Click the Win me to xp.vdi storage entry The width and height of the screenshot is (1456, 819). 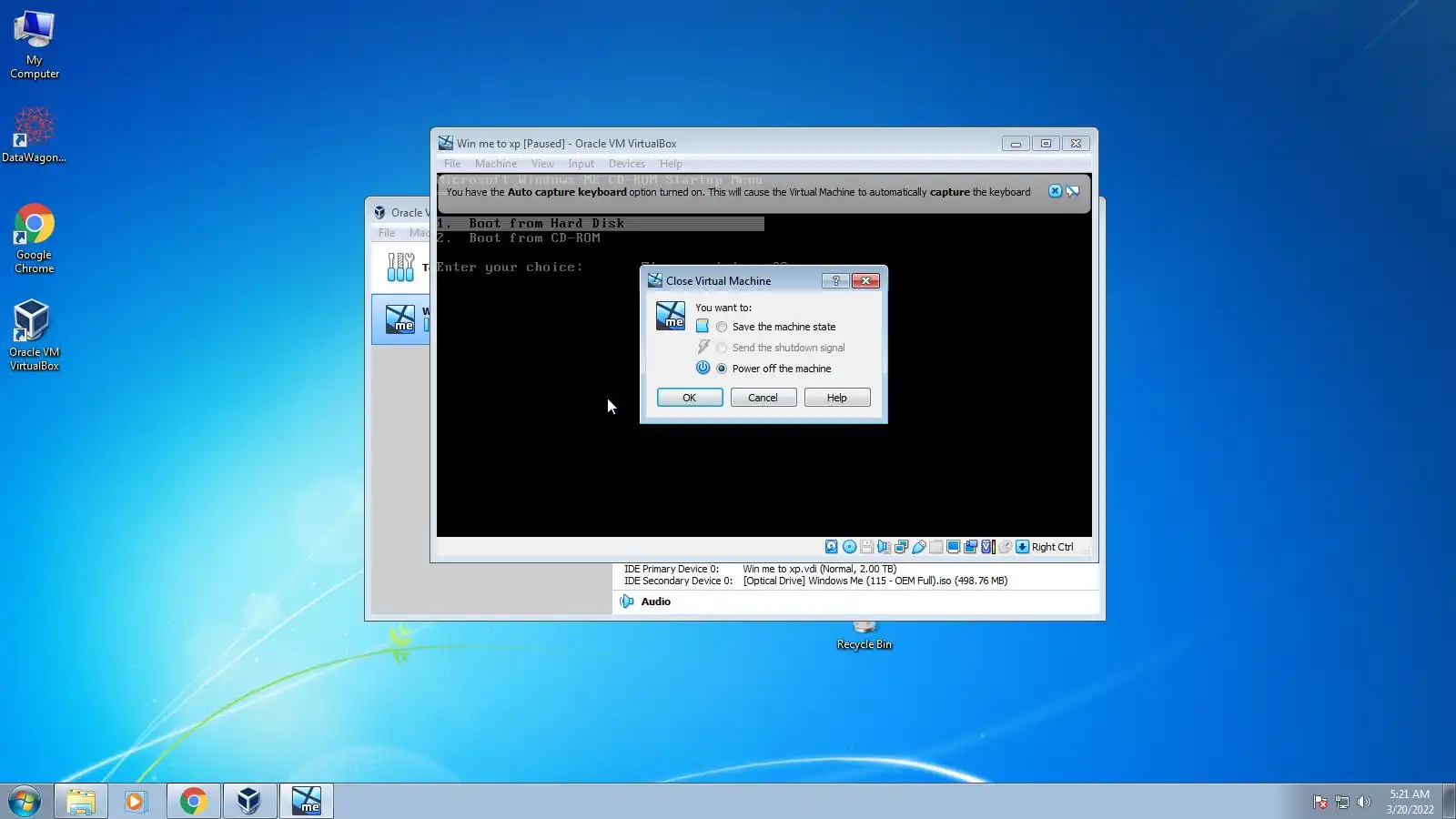point(820,569)
